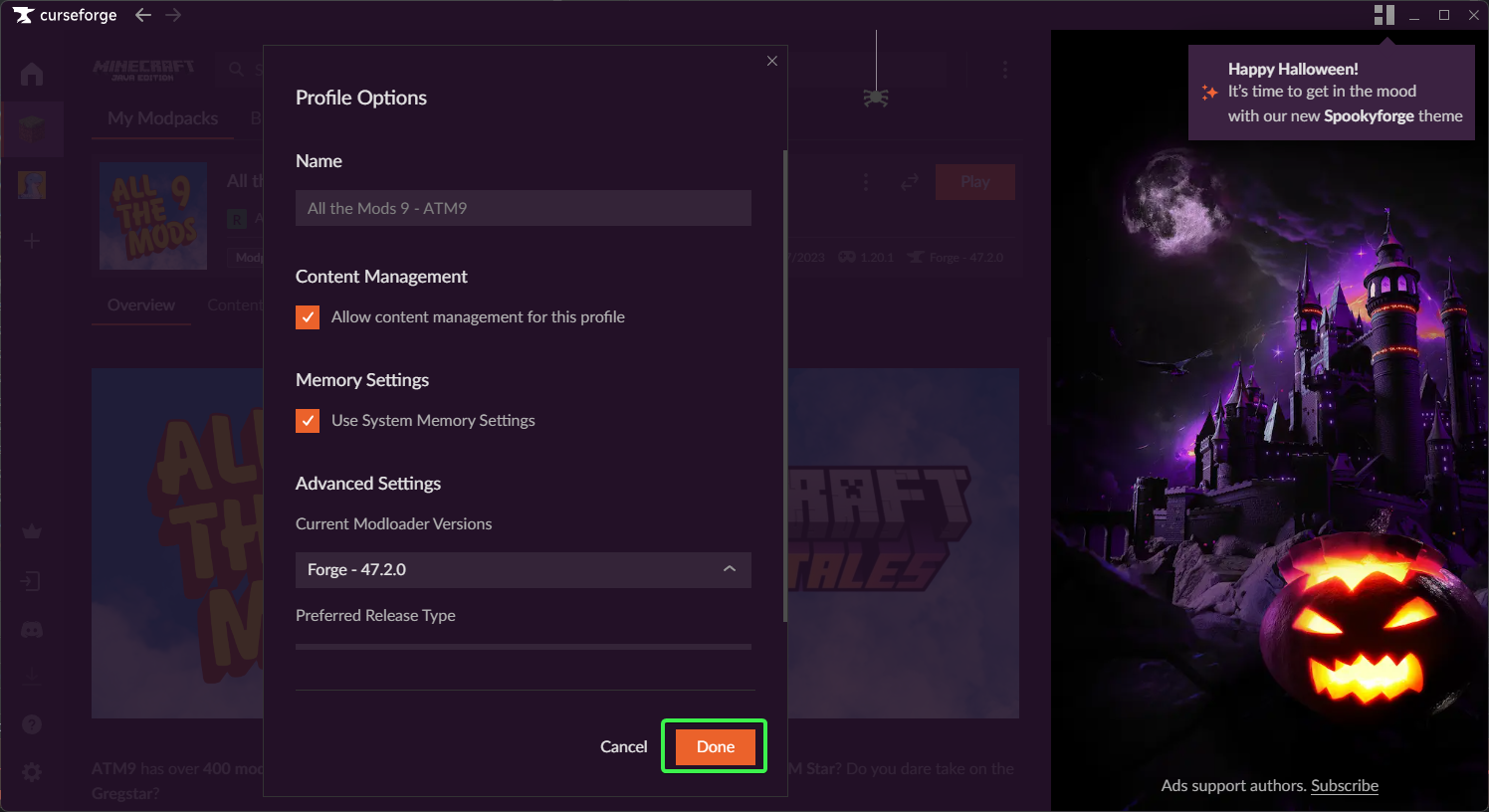Open the Forge - 47.2.0 modloader dropdown
The width and height of the screenshot is (1489, 812).
pos(524,570)
